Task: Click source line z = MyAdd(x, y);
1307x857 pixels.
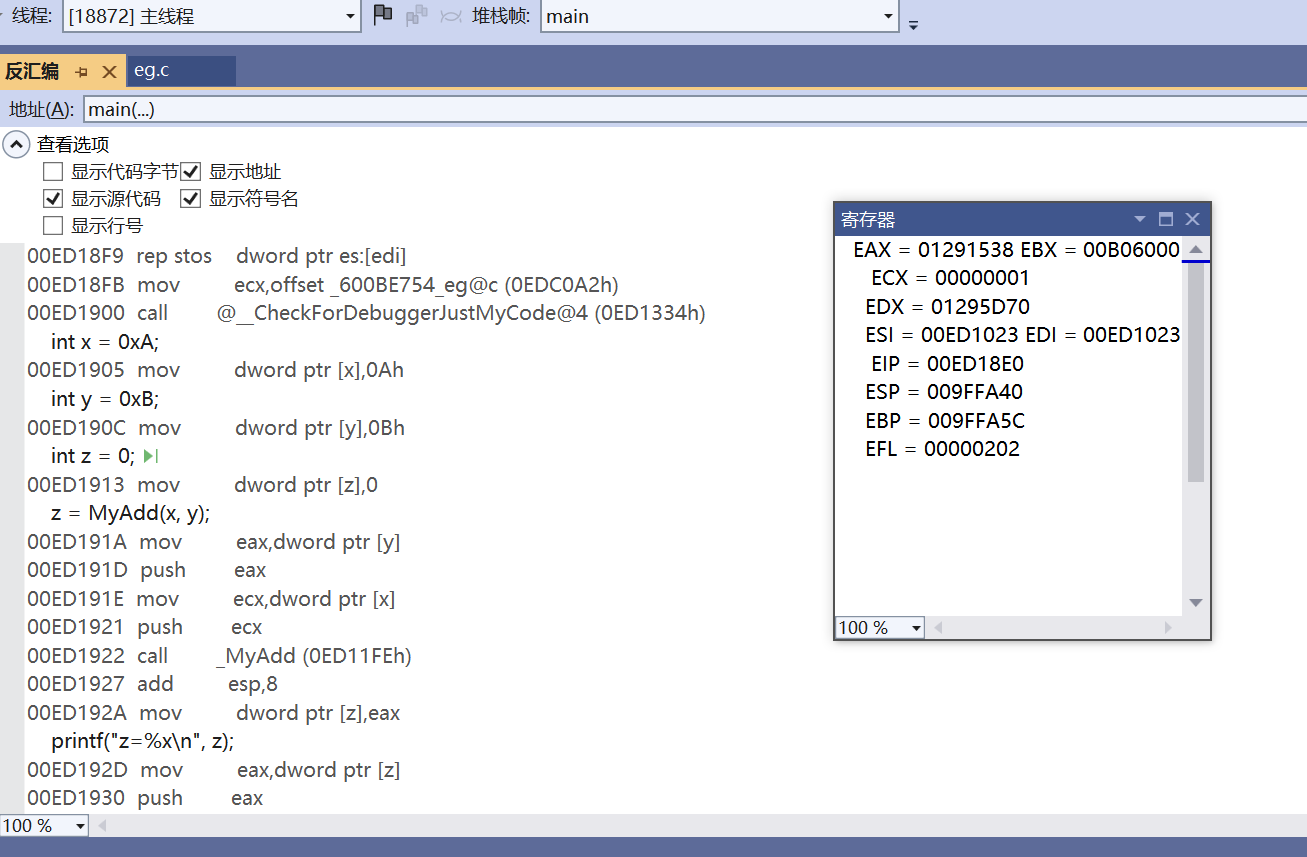Action: tap(131, 513)
